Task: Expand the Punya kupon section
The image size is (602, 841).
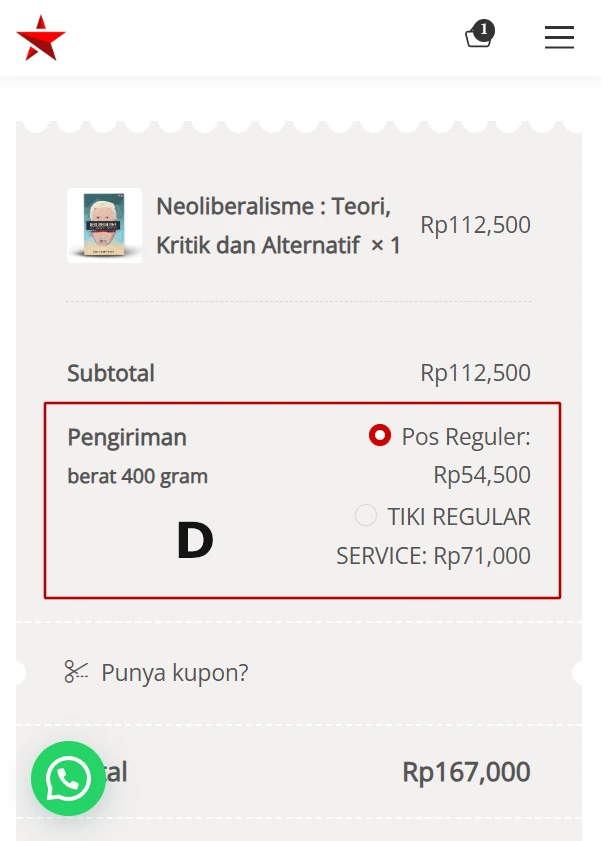Action: (174, 671)
